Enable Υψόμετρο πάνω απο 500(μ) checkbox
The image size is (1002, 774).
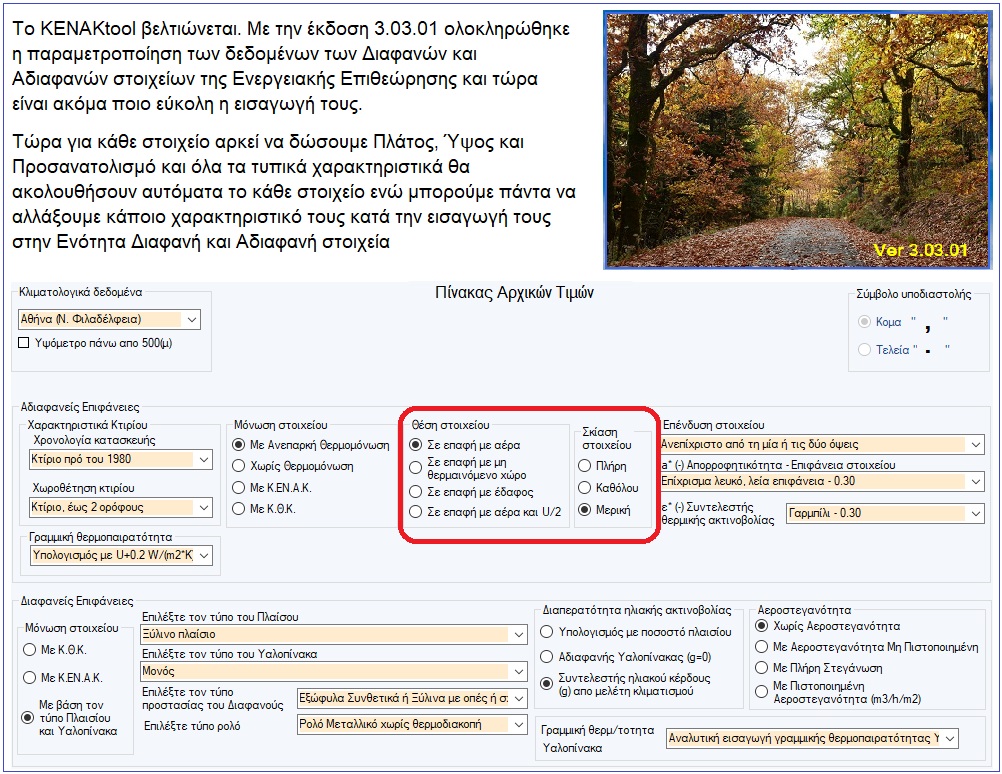(24, 343)
